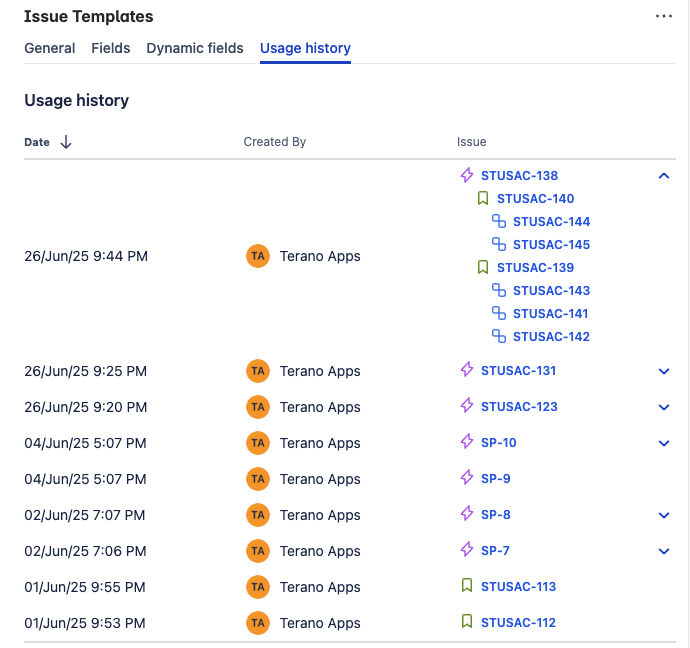Sort by Date using the arrow icon
The height and width of the screenshot is (648, 690).
tap(66, 142)
